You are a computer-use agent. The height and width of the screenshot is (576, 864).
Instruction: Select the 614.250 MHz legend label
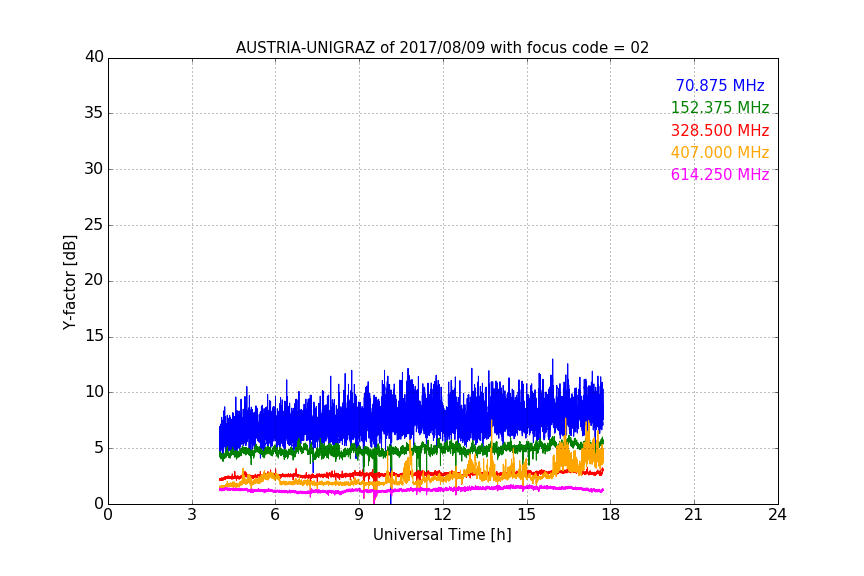coord(720,174)
